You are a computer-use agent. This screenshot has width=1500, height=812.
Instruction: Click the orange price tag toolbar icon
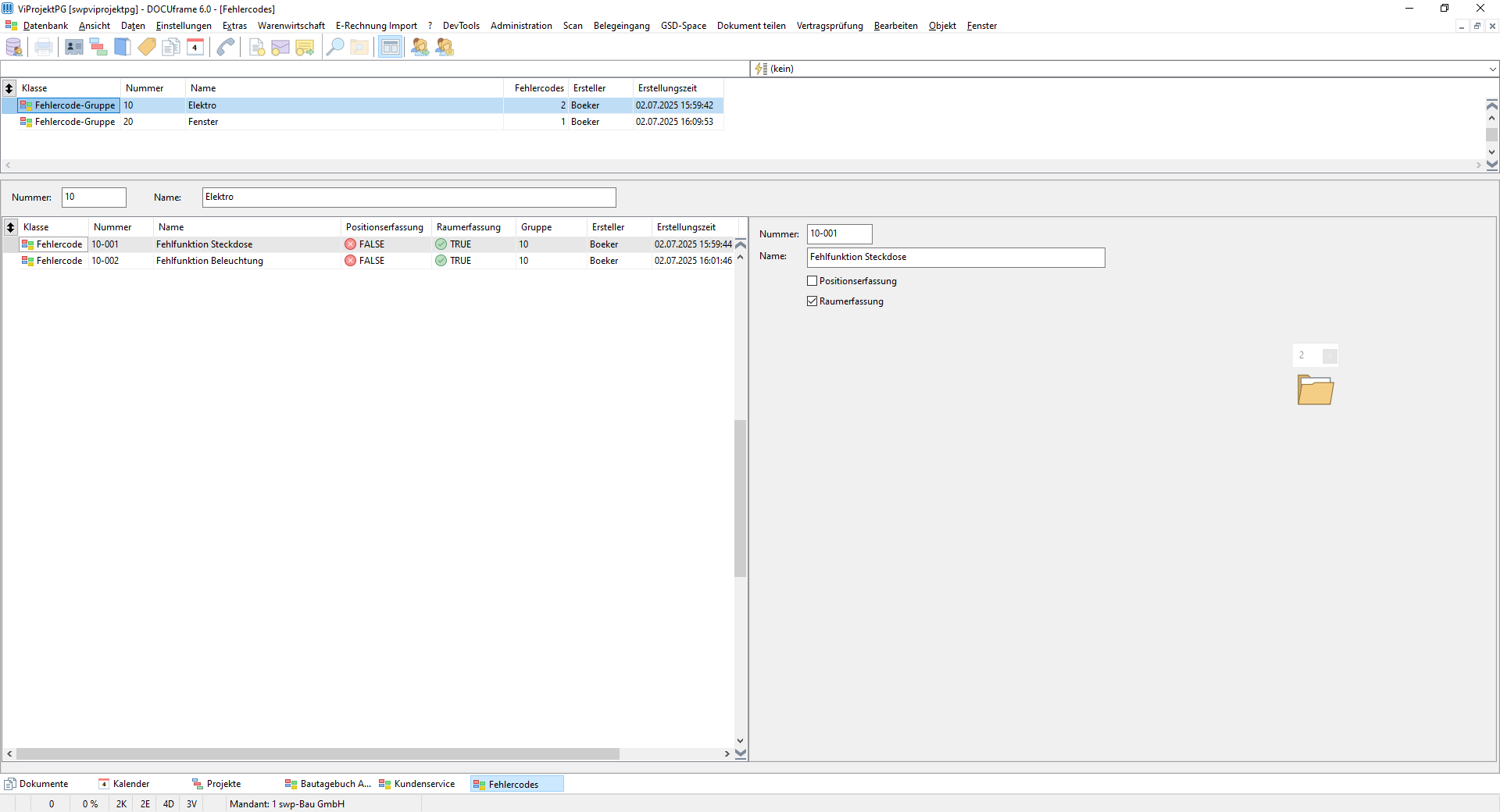pyautogui.click(x=147, y=48)
